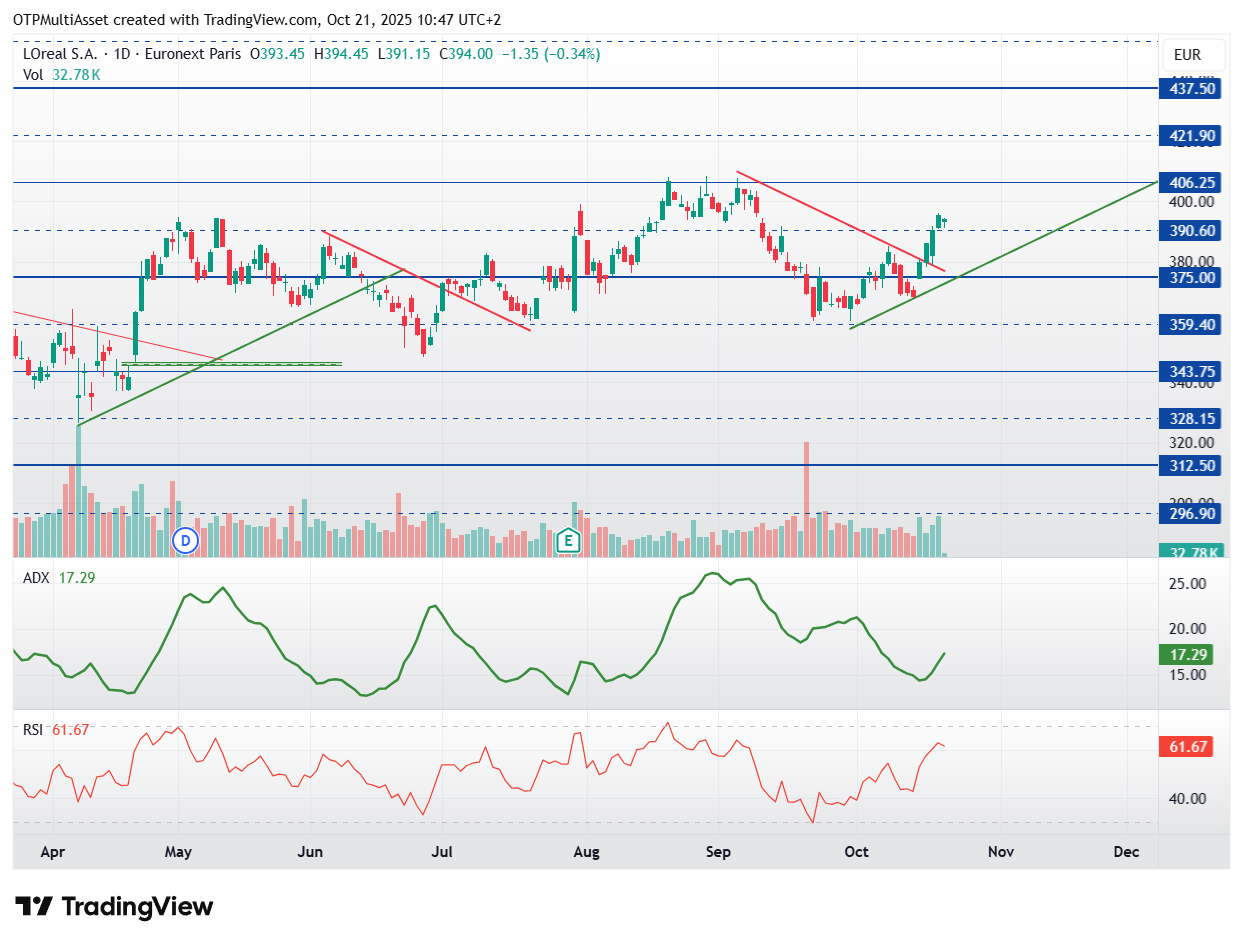1243x944 pixels.
Task: Select the 312.50 price level label
Action: 1192,465
